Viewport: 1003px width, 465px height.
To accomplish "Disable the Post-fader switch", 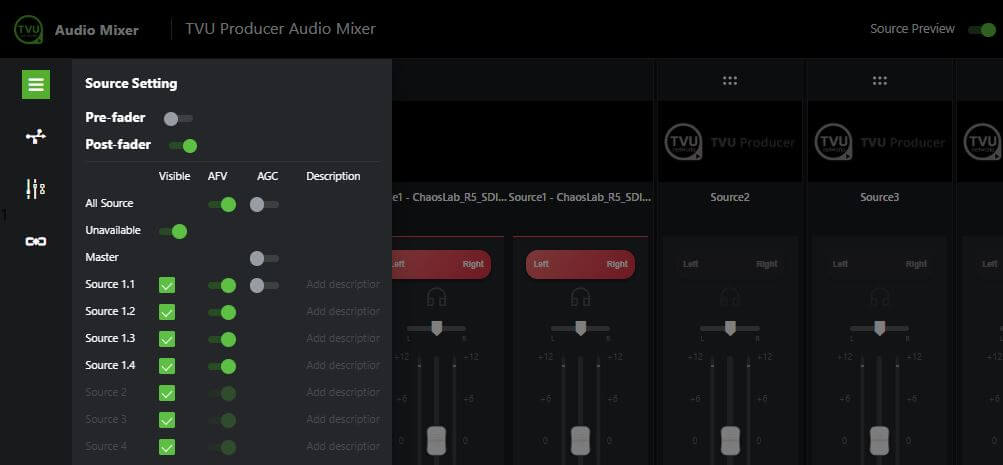I will point(183,146).
